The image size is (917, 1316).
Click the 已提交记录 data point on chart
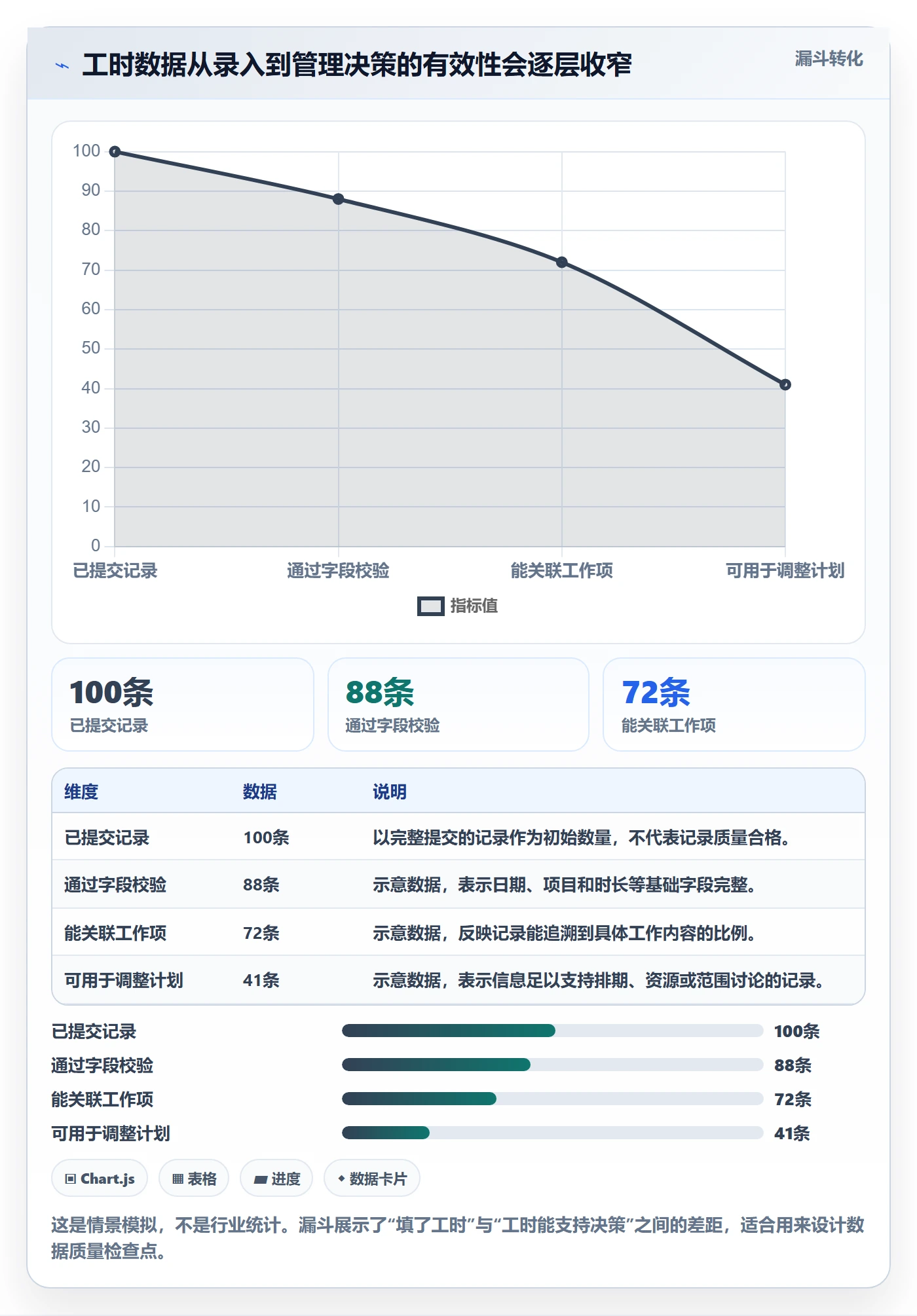[x=115, y=152]
